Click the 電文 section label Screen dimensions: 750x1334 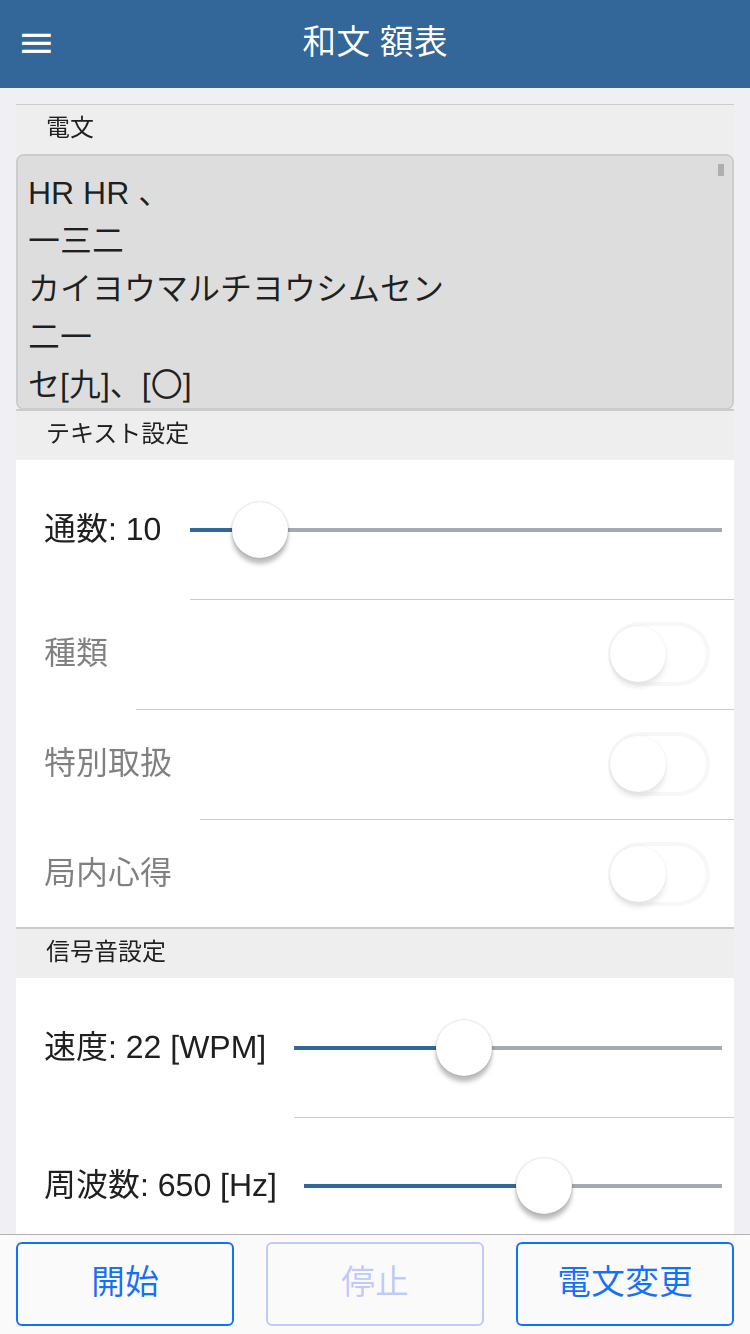pos(70,128)
